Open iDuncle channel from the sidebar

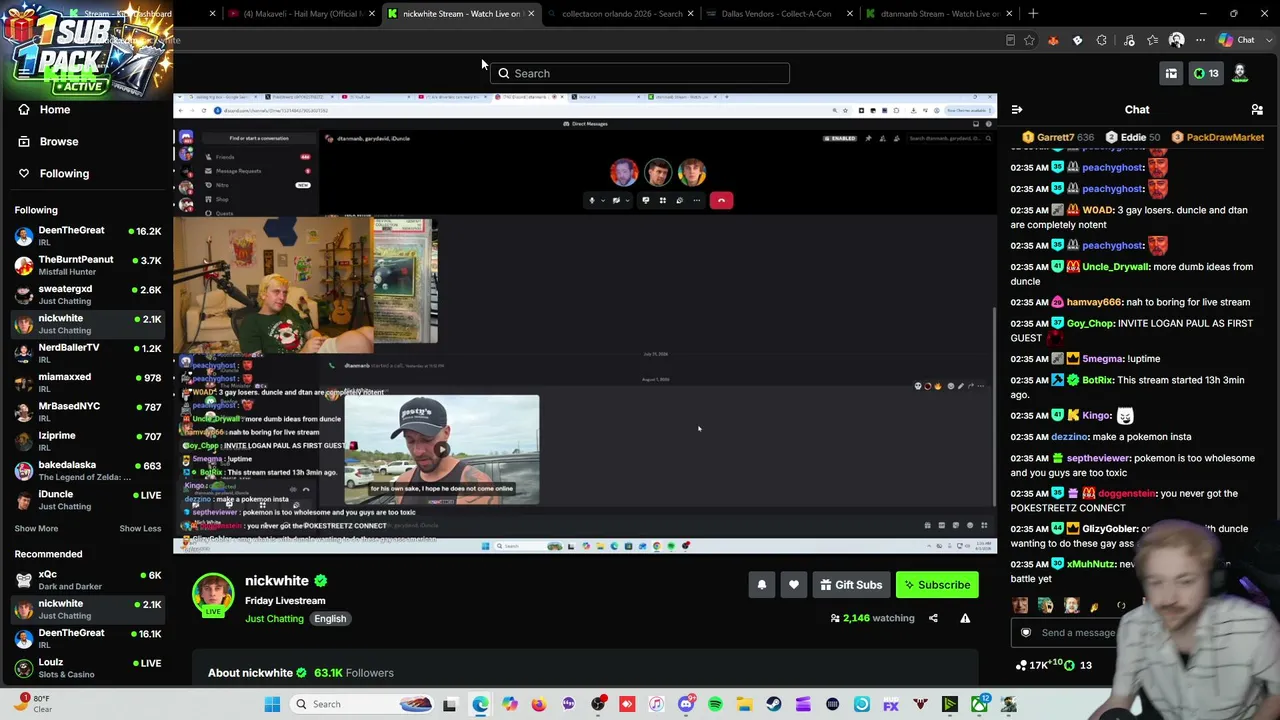tap(88, 499)
